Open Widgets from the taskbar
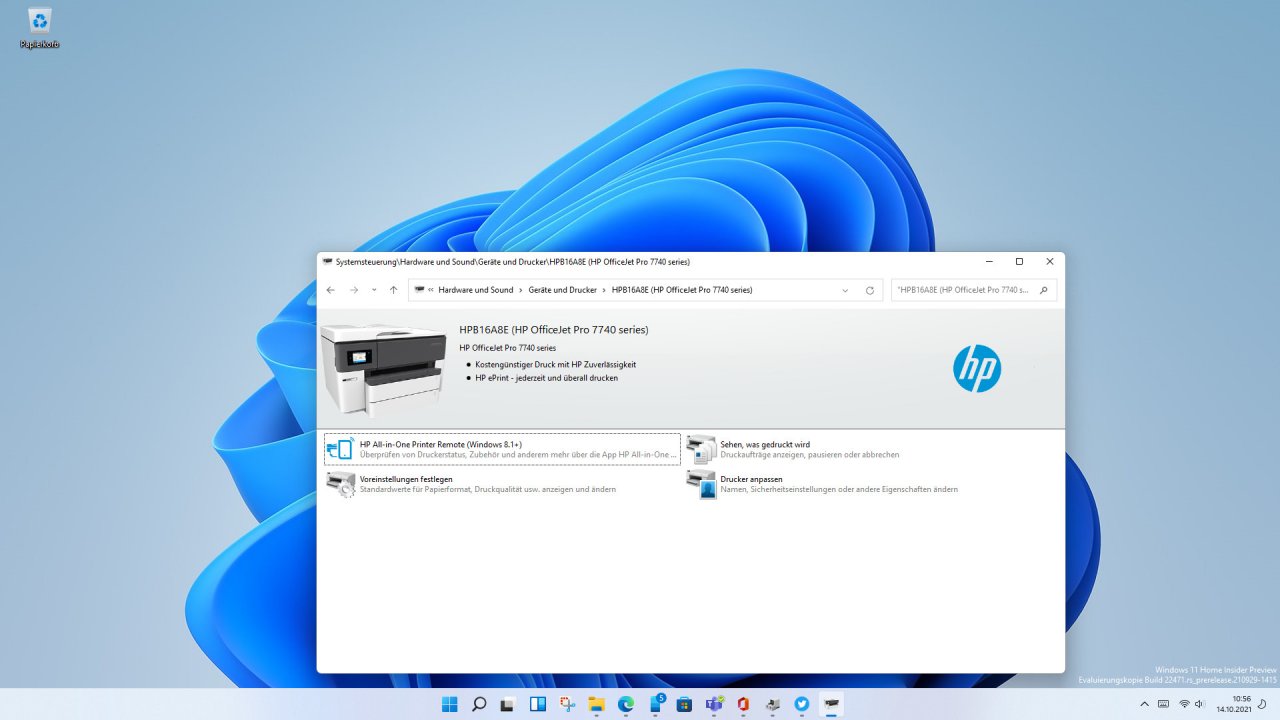This screenshot has width=1280, height=720. (x=537, y=704)
